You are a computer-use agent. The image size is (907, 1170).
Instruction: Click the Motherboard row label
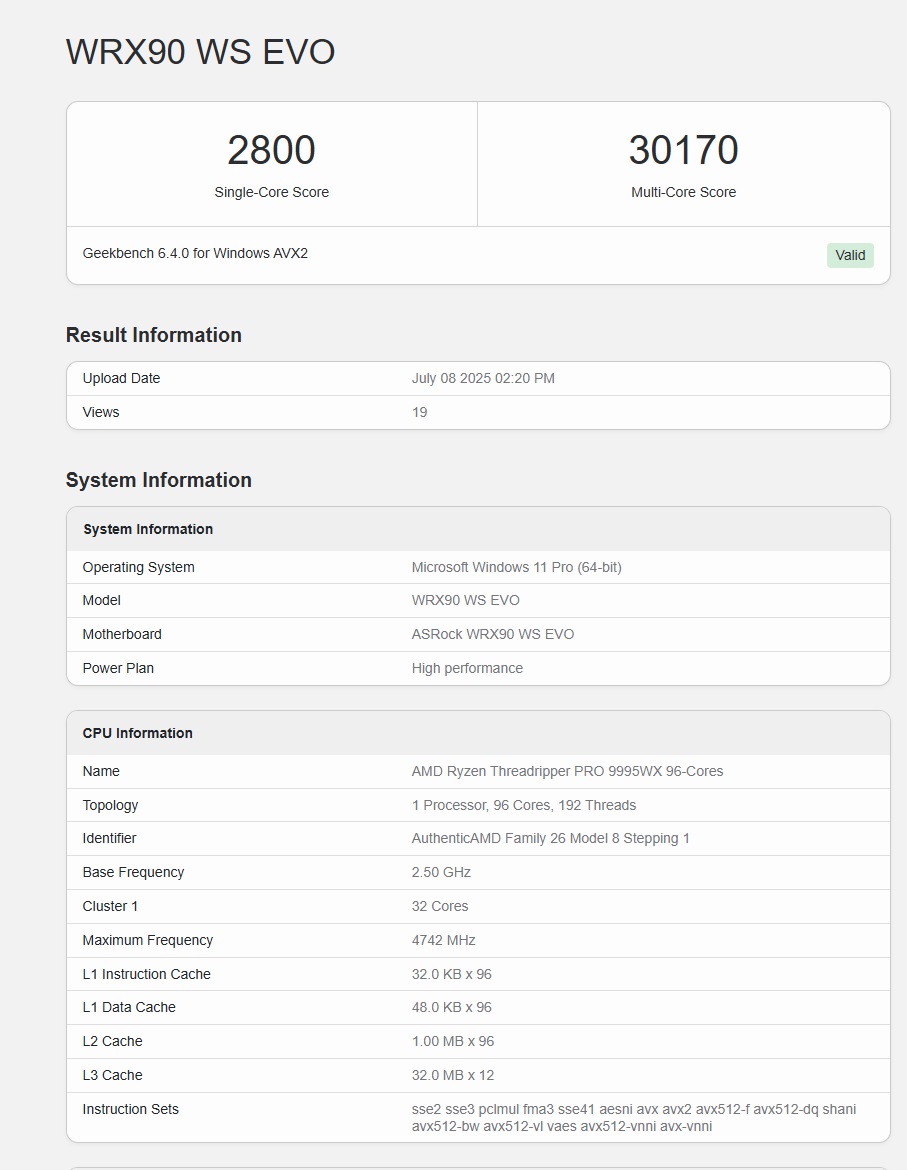[x=122, y=634]
